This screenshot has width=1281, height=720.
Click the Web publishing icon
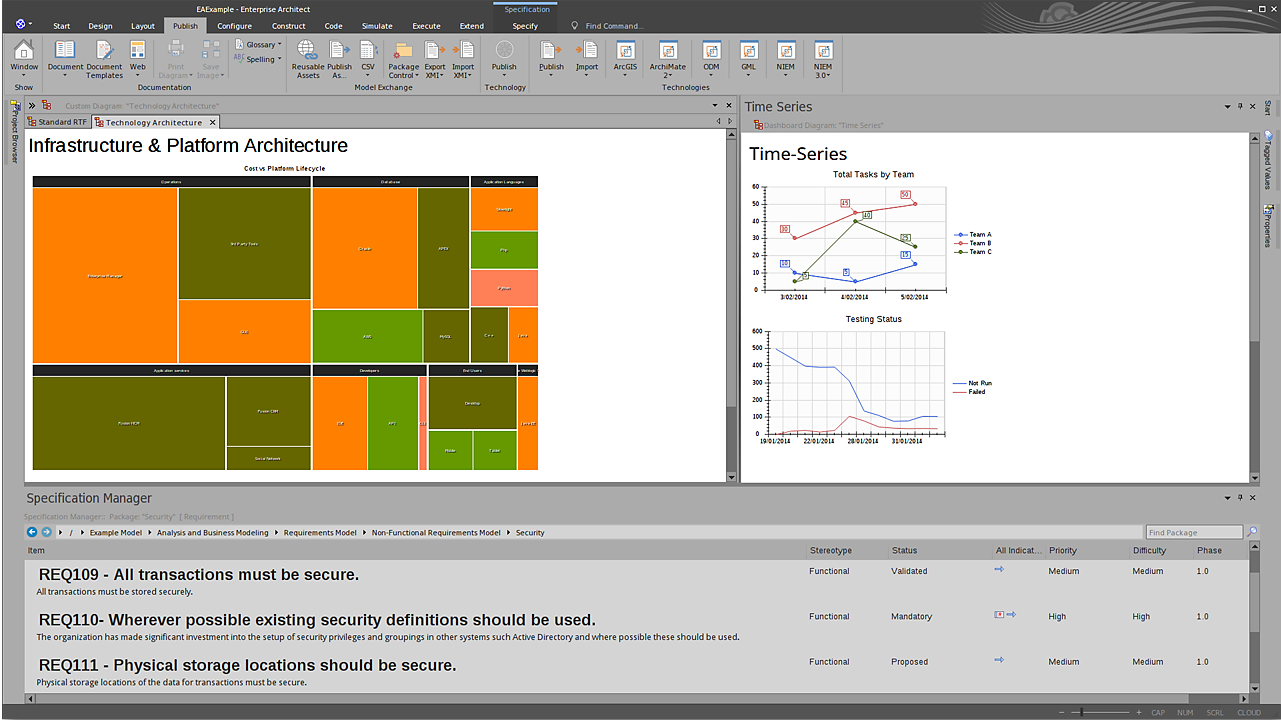[138, 49]
